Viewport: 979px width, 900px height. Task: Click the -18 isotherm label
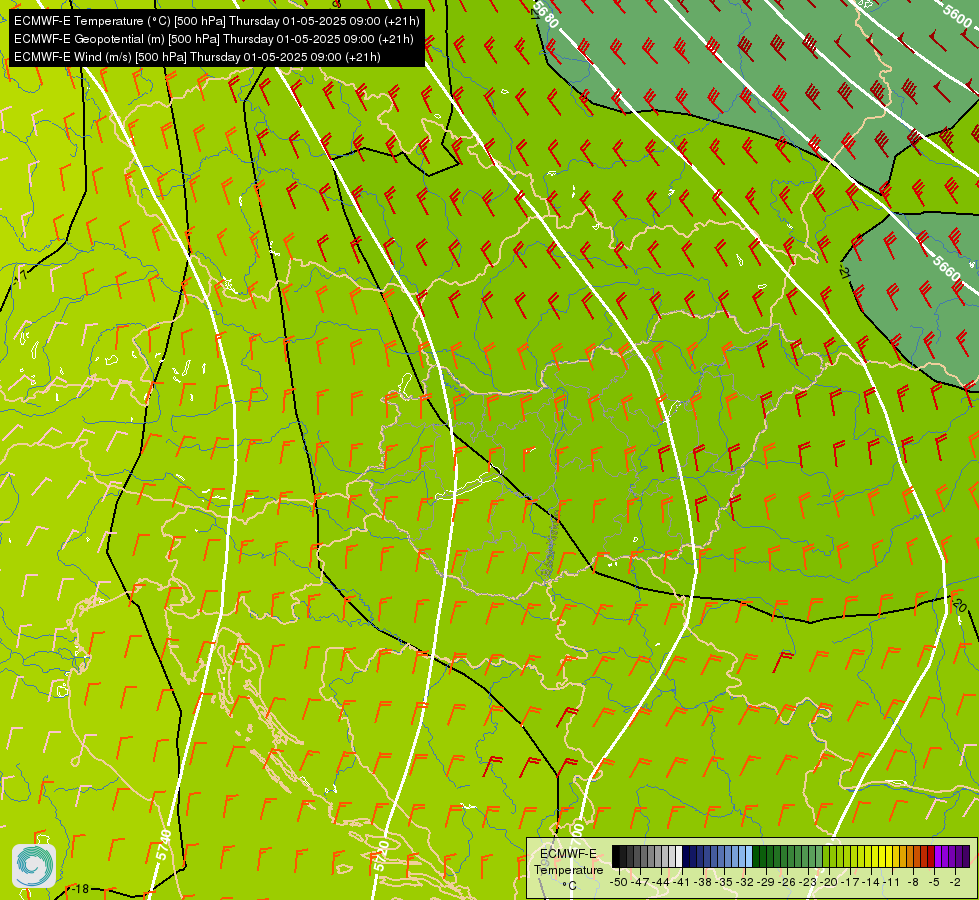point(81,889)
